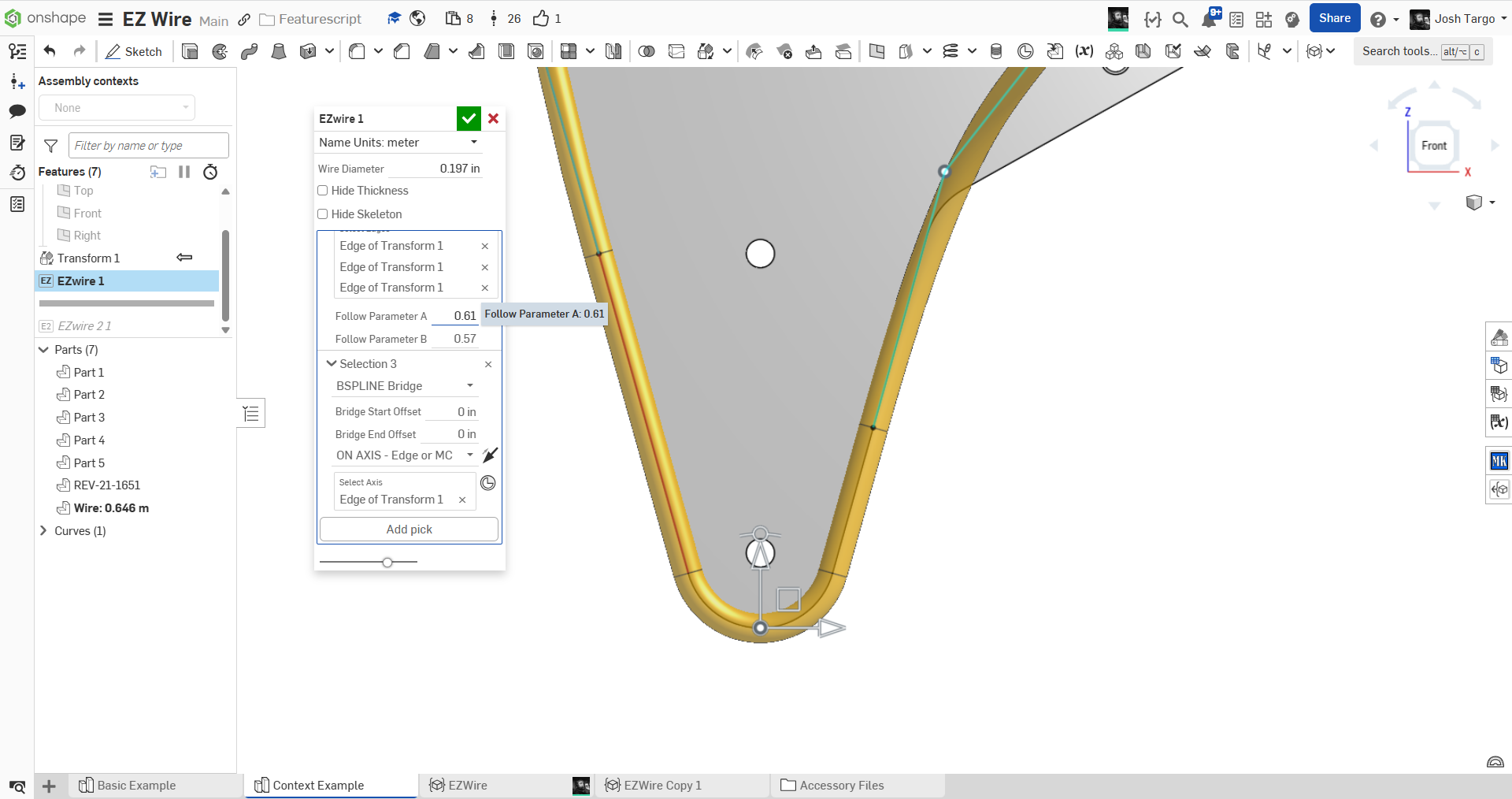The width and height of the screenshot is (1512, 799).
Task: Remove first Edge of Transform 1 entry
Action: (x=485, y=247)
